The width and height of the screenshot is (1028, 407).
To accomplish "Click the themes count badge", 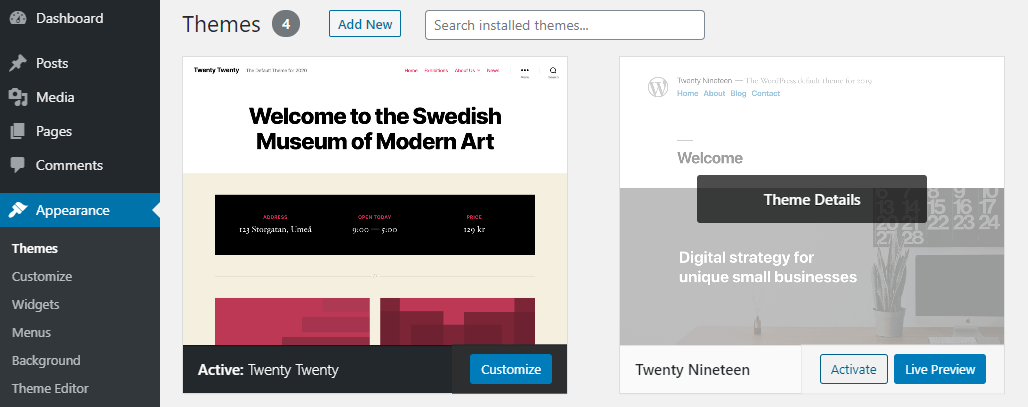I will coord(286,24).
